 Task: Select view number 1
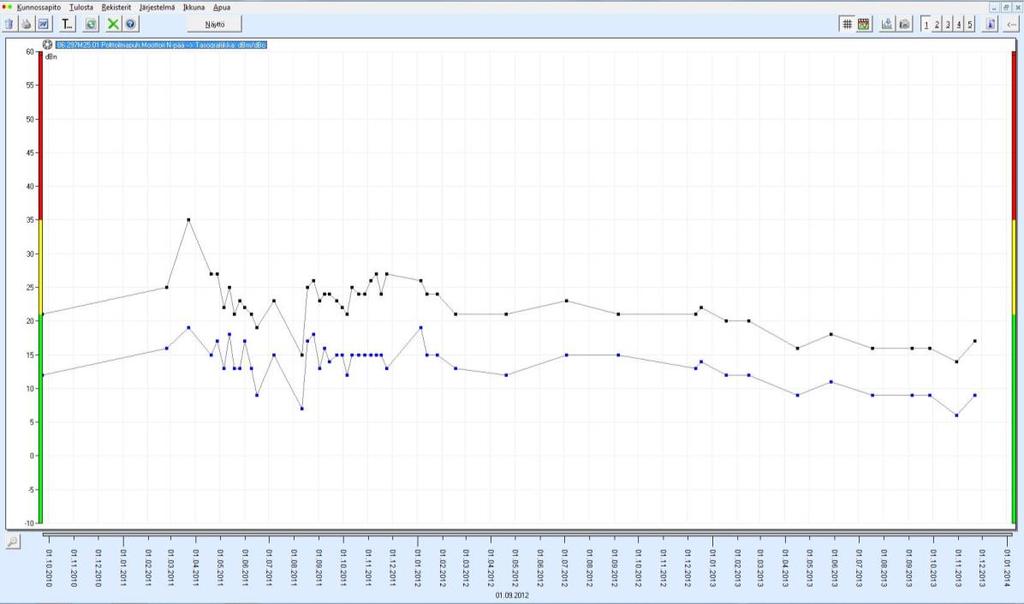tap(926, 24)
